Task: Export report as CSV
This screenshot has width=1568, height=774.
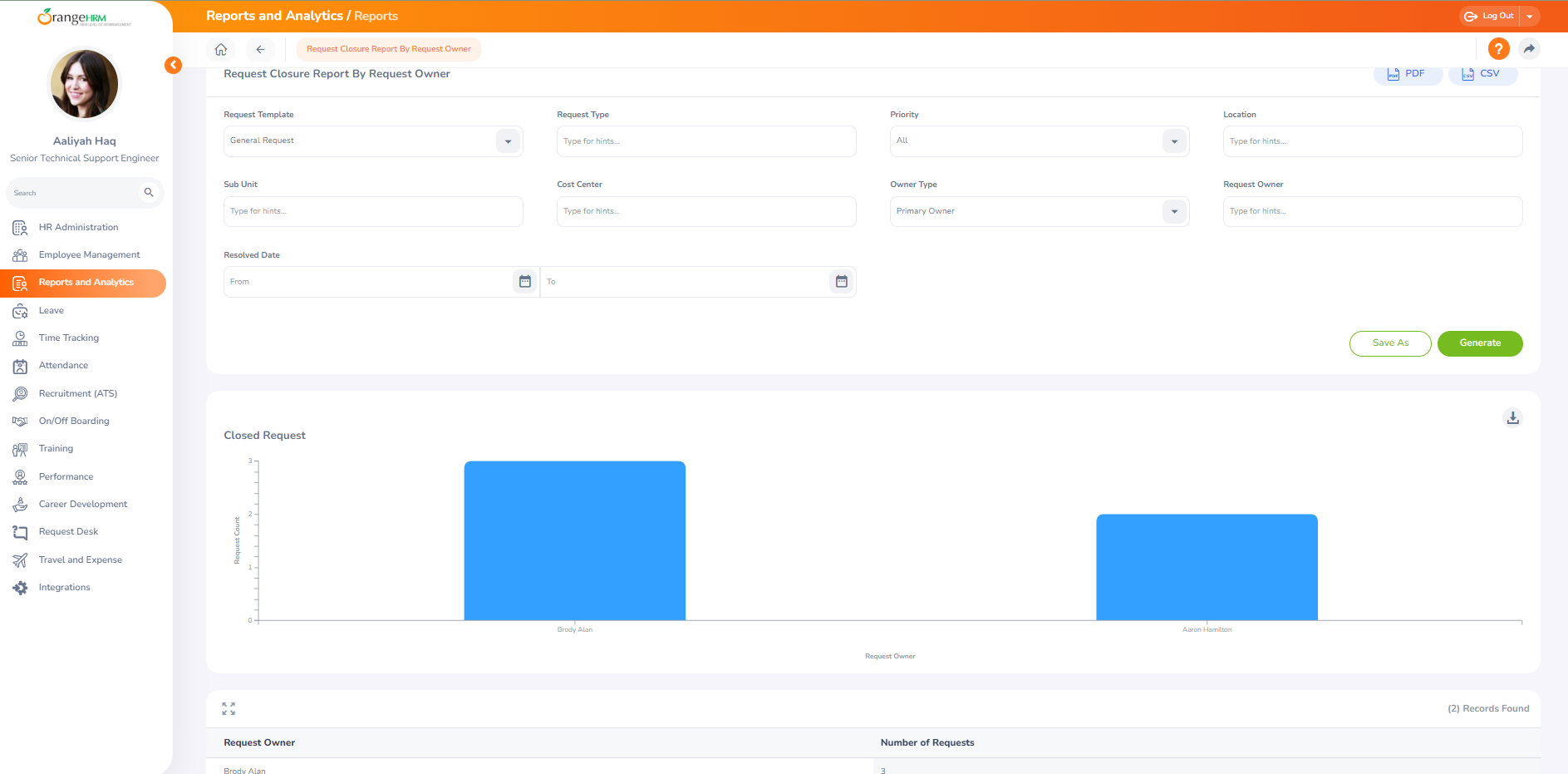Action: tap(1482, 74)
